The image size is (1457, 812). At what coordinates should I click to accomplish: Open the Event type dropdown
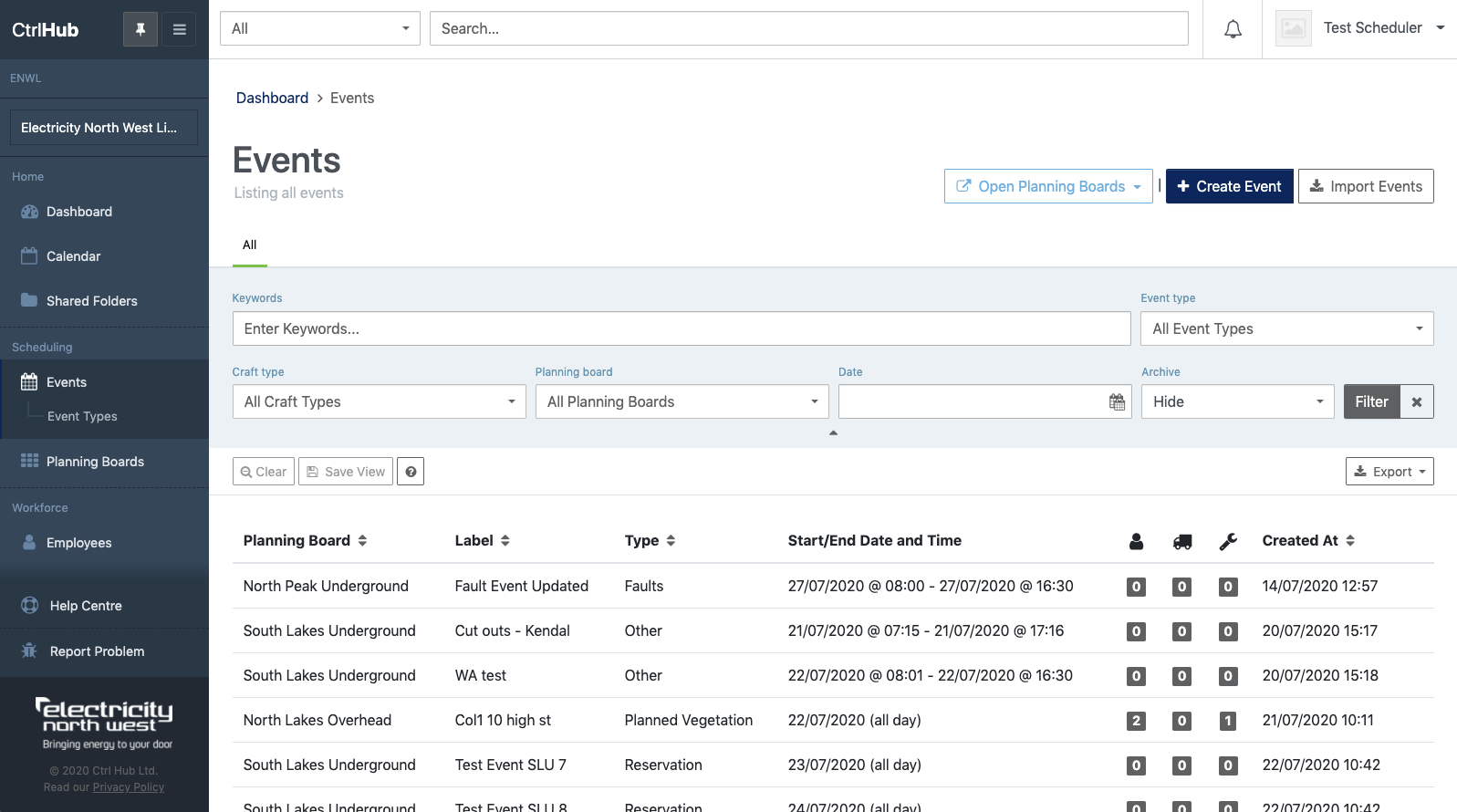tap(1286, 329)
